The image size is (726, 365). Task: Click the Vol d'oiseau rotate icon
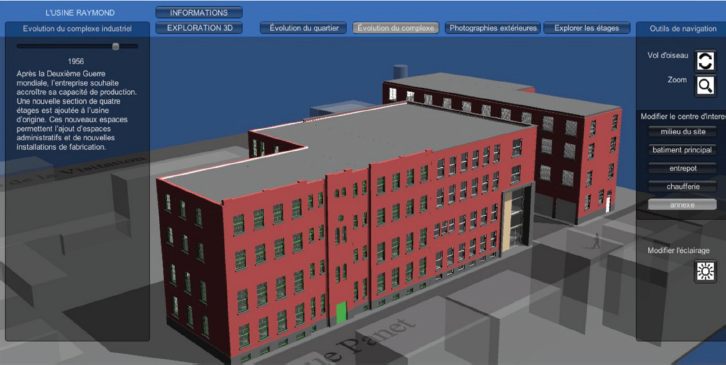[x=705, y=61]
